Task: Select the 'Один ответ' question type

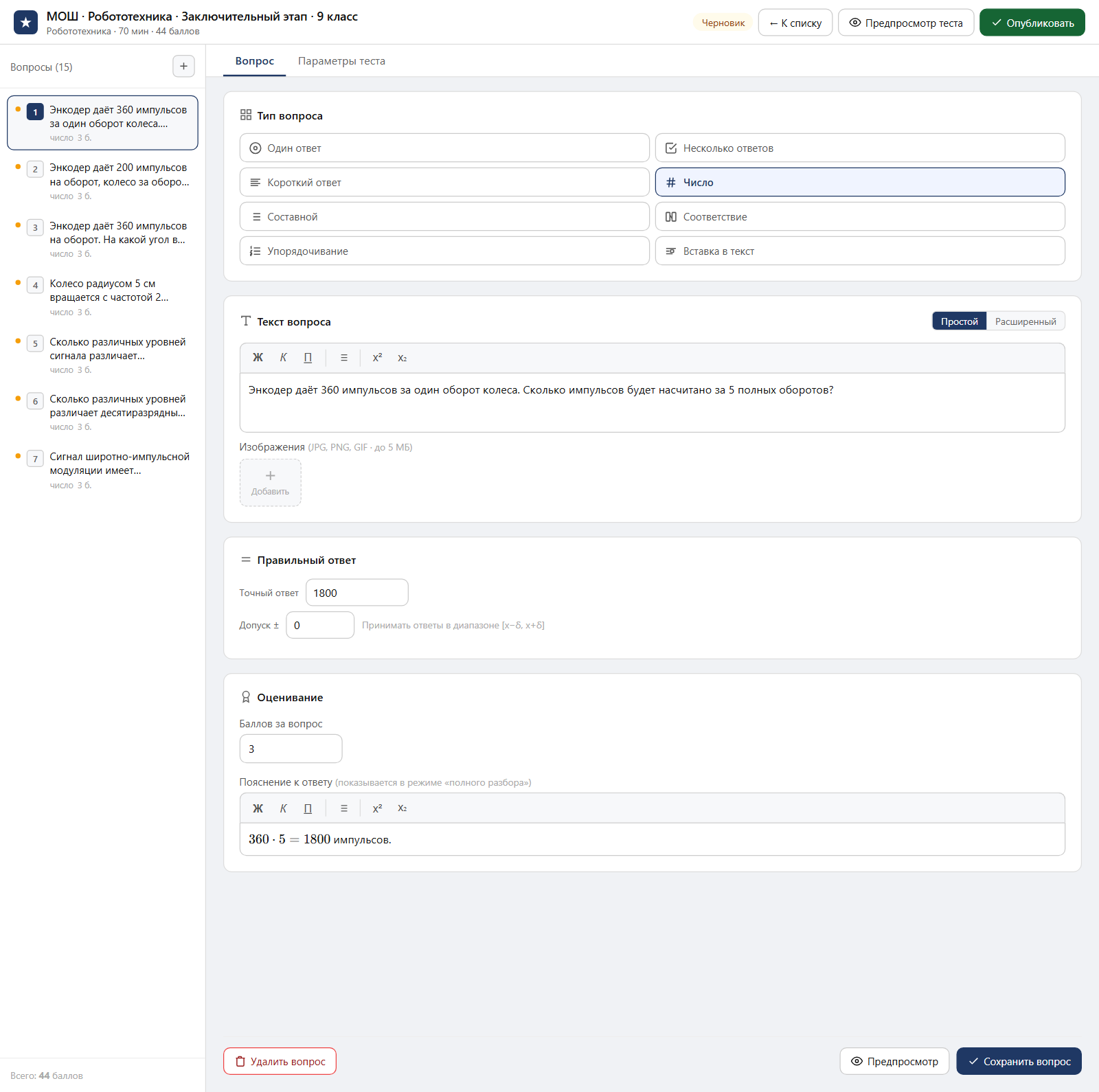Action: coord(444,148)
